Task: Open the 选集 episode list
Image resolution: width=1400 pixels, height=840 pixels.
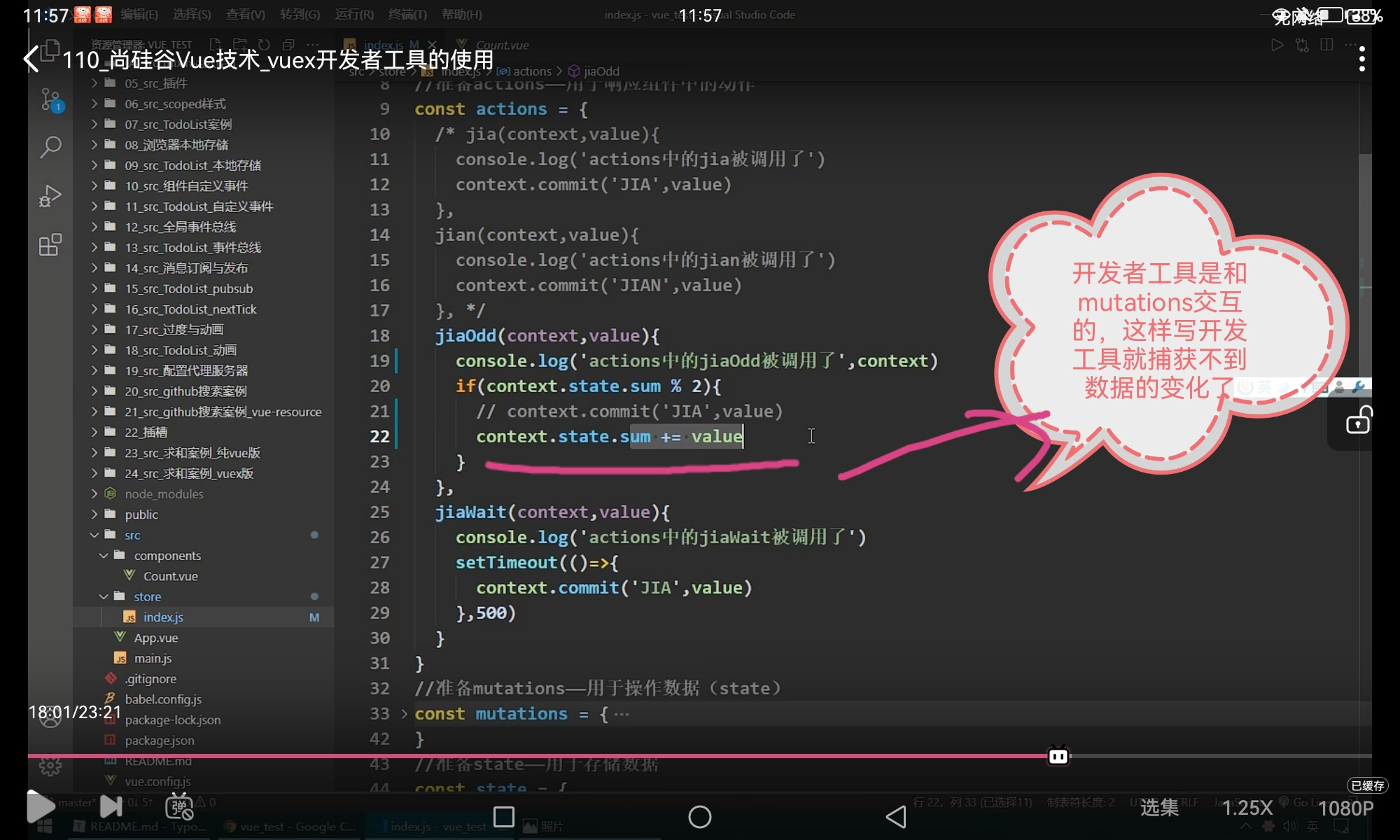Action: tap(1159, 808)
